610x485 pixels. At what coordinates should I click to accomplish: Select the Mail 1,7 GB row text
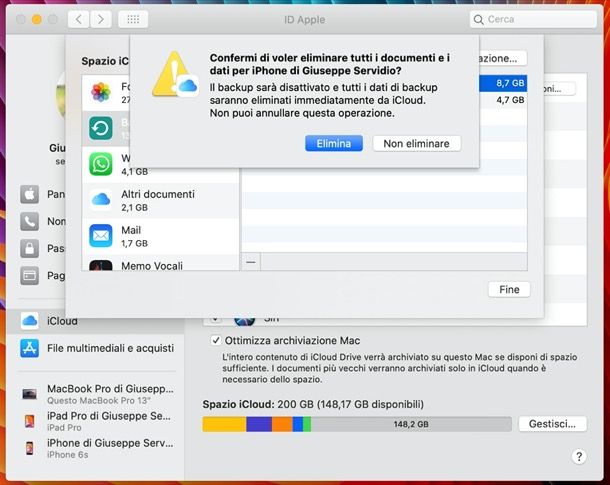click(x=135, y=236)
